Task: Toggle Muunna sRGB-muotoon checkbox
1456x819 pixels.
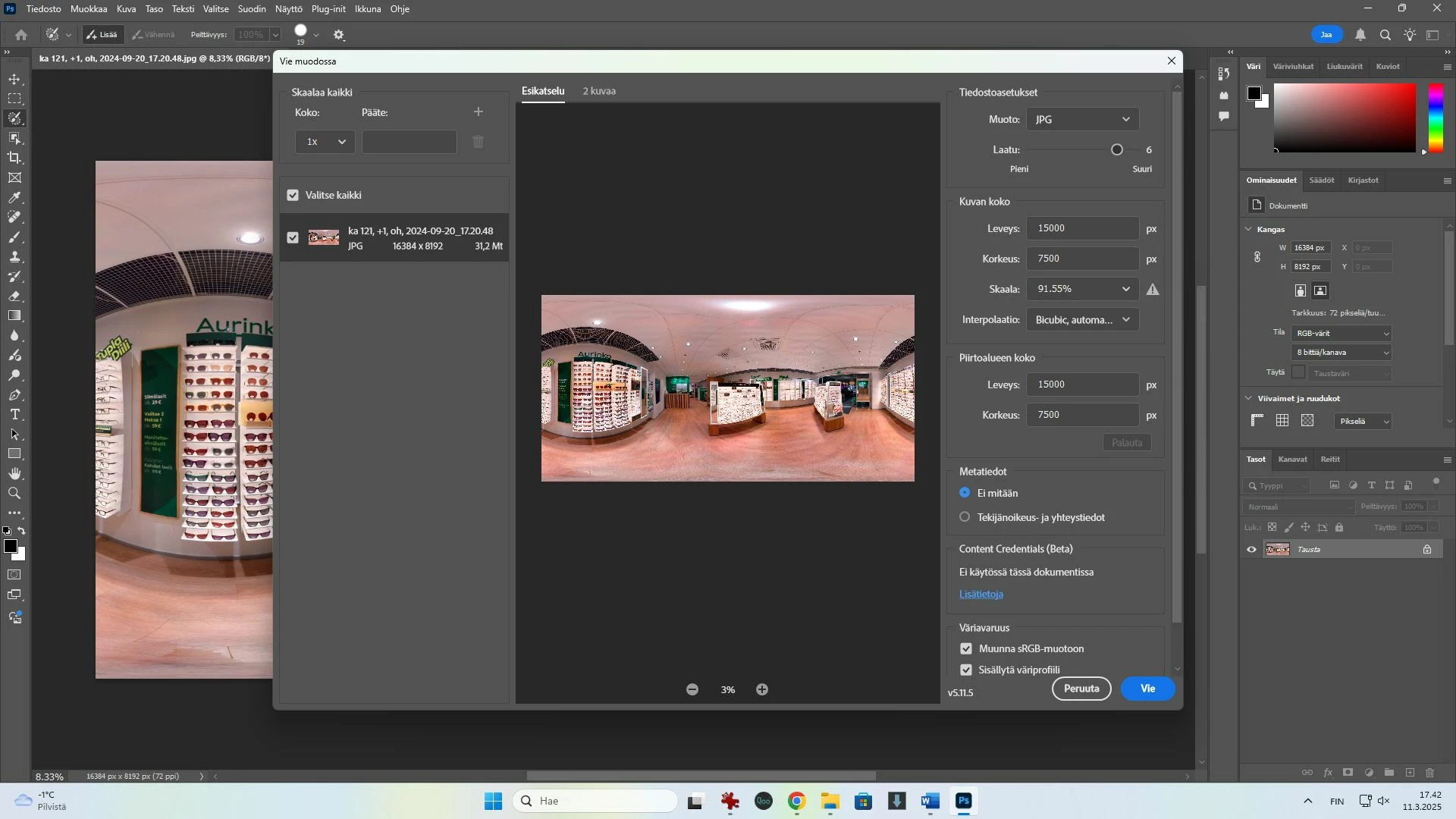Action: pyautogui.click(x=966, y=649)
